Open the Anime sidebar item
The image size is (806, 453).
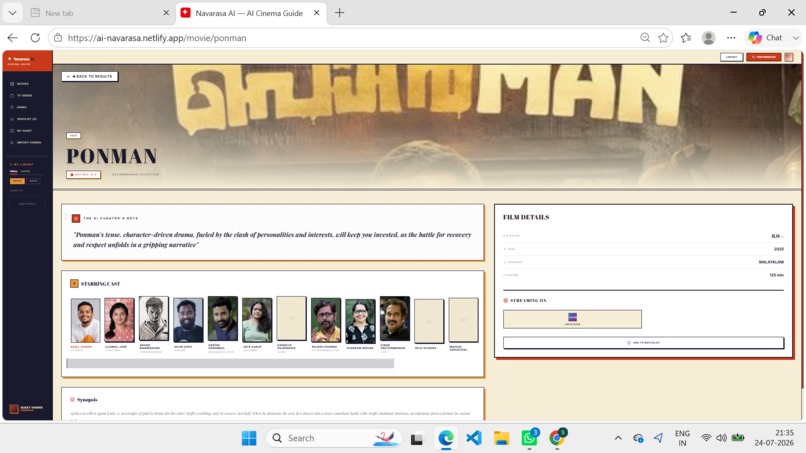pos(19,107)
